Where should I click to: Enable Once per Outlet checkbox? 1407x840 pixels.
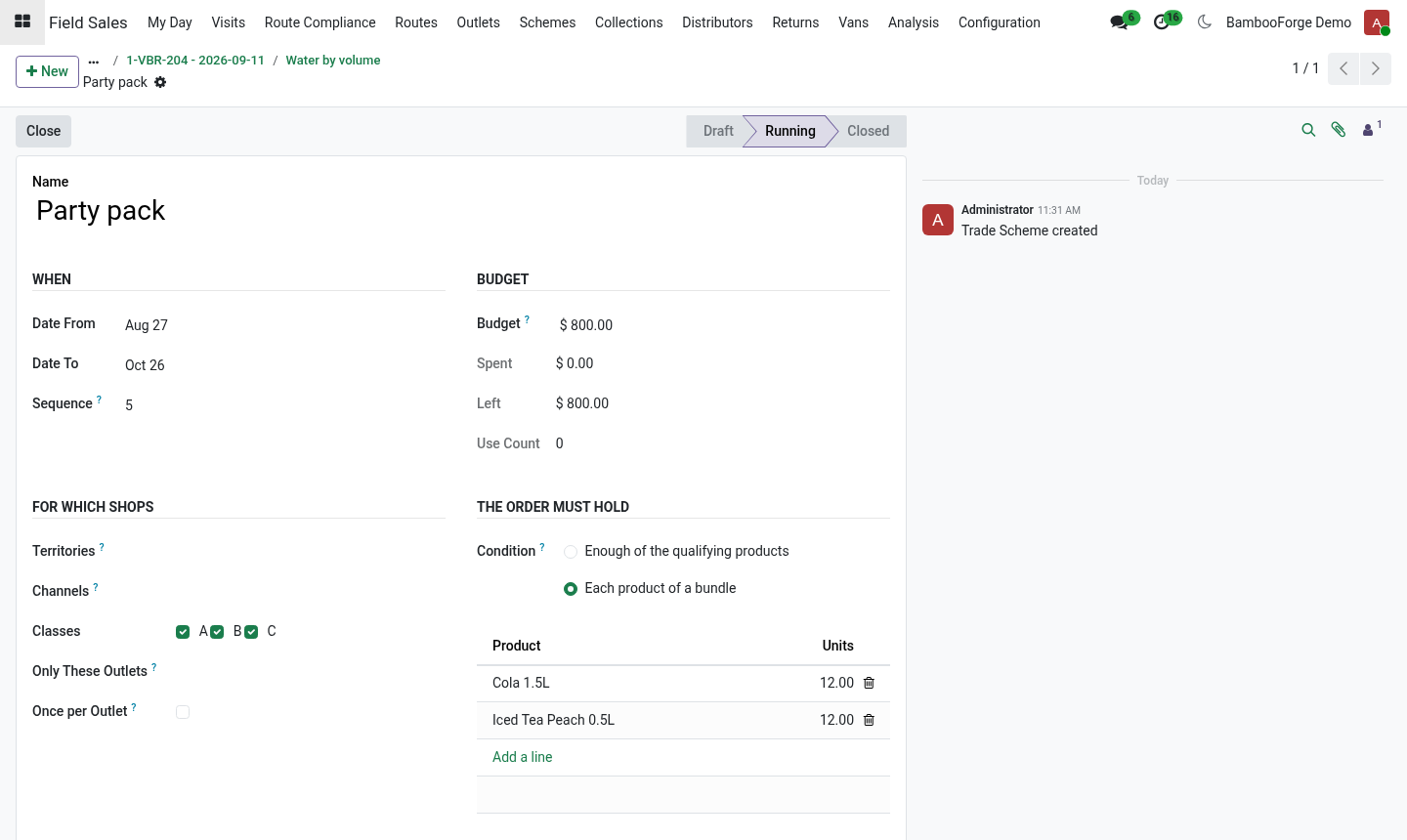pos(183,712)
